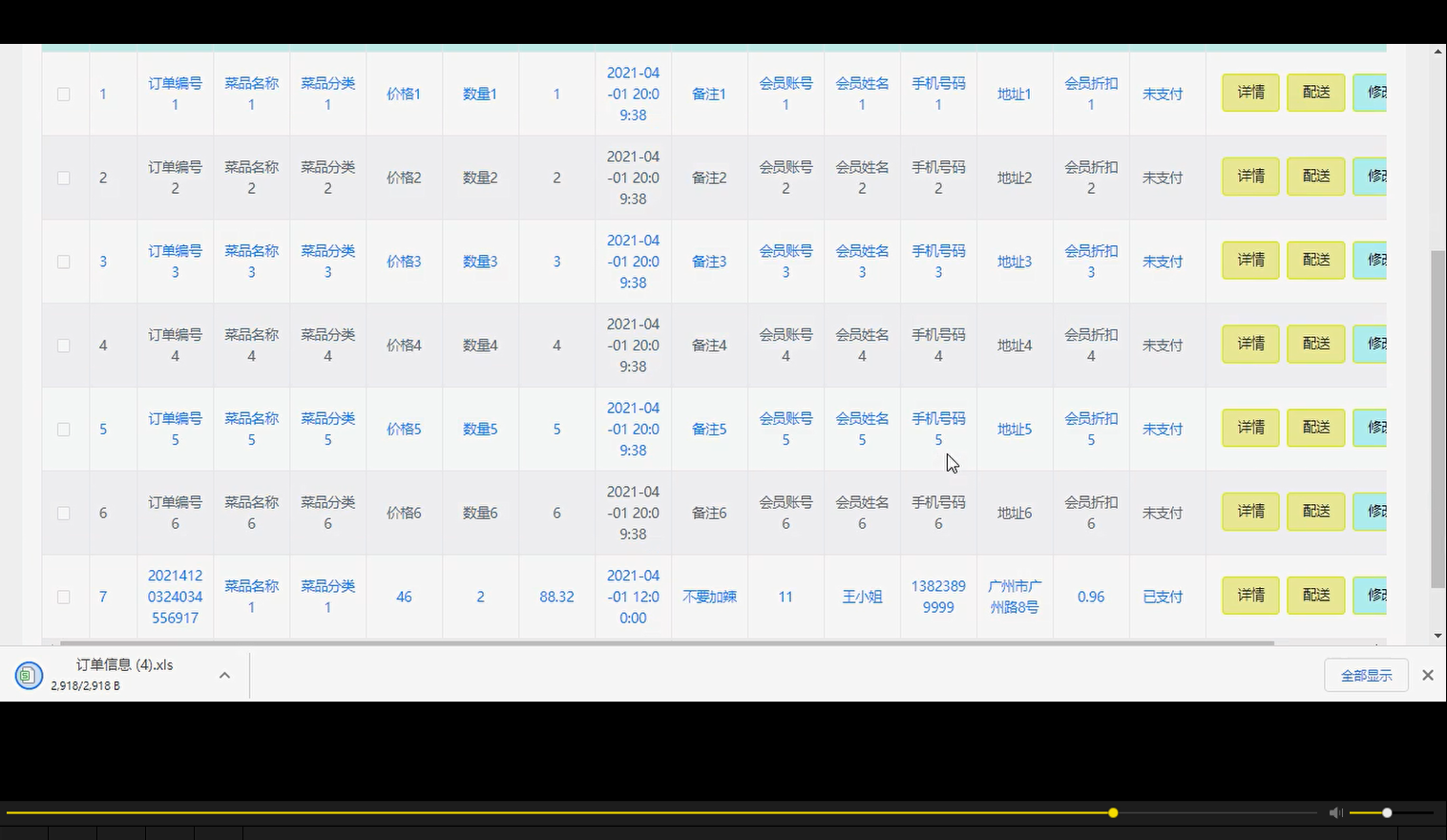Click the 未支付 status link in row 5
The image size is (1447, 840).
tap(1163, 429)
